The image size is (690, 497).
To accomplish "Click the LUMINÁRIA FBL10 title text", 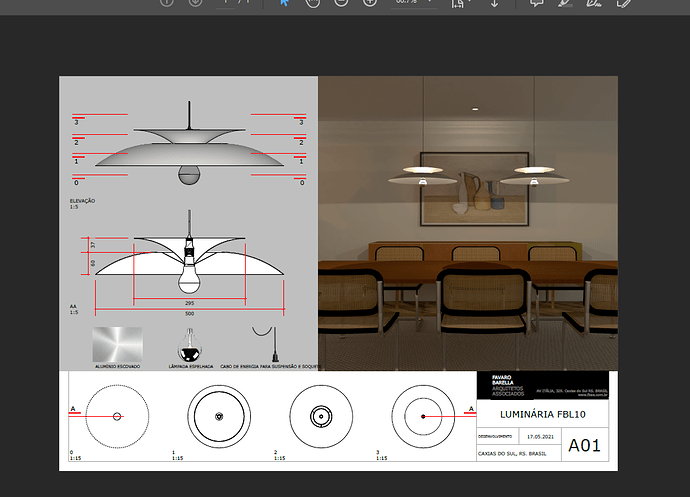I will [543, 414].
